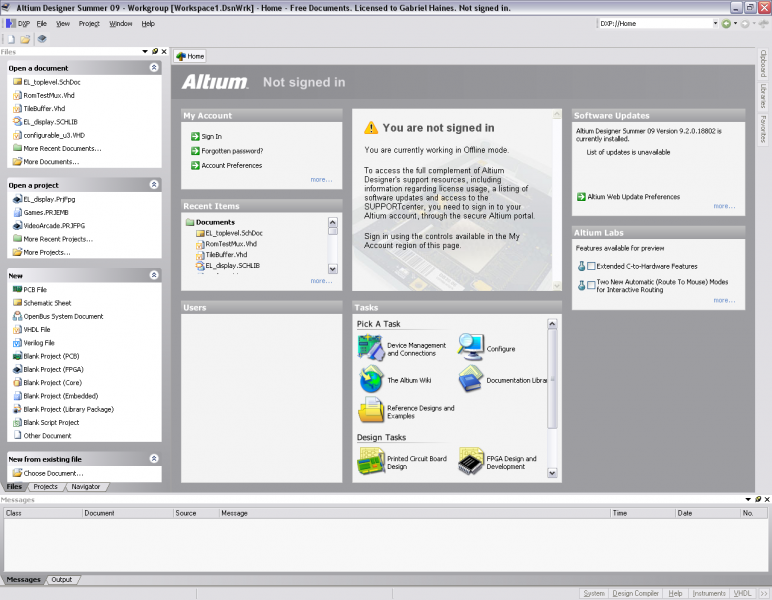This screenshot has height=600, width=772.
Task: Open Documentation Library task icon
Action: tap(471, 379)
